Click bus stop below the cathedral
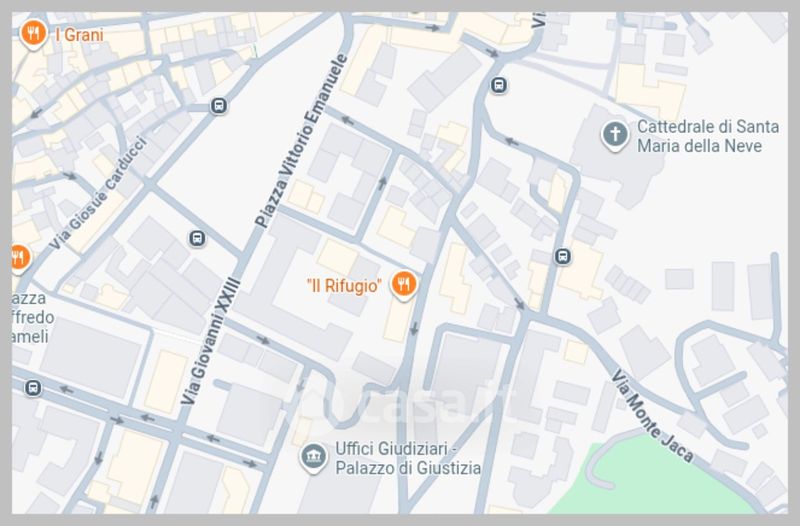Image resolution: width=800 pixels, height=526 pixels. pos(563,256)
